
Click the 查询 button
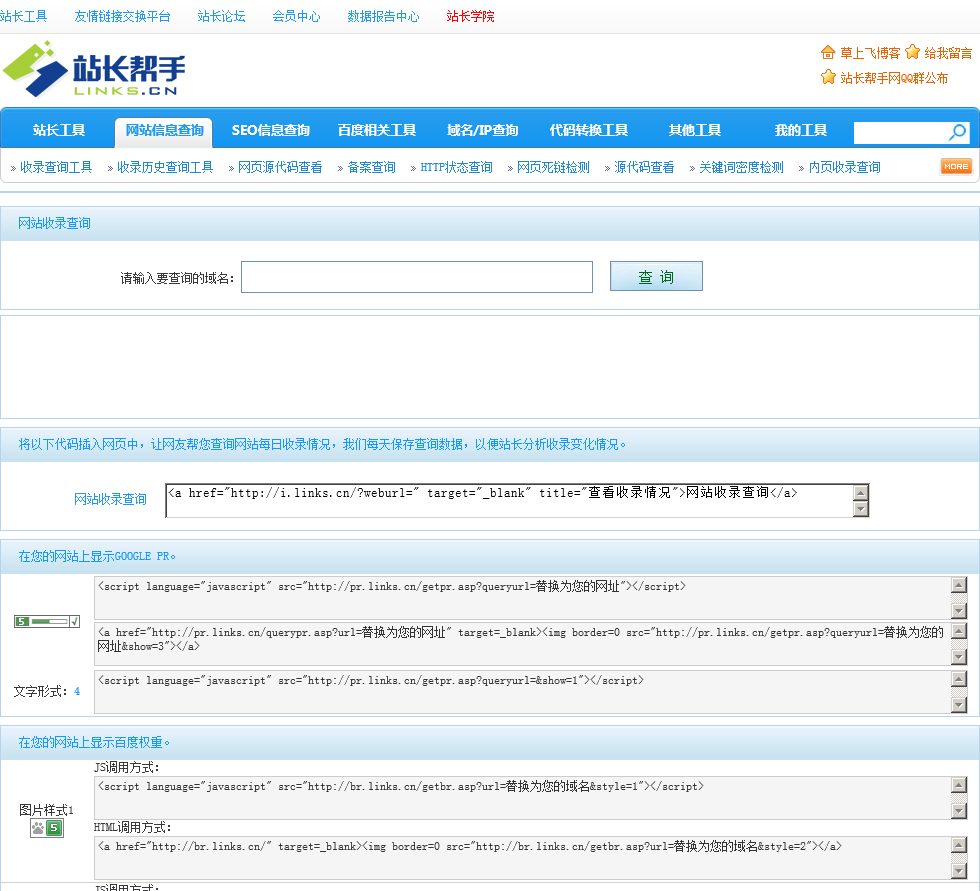pyautogui.click(x=656, y=276)
